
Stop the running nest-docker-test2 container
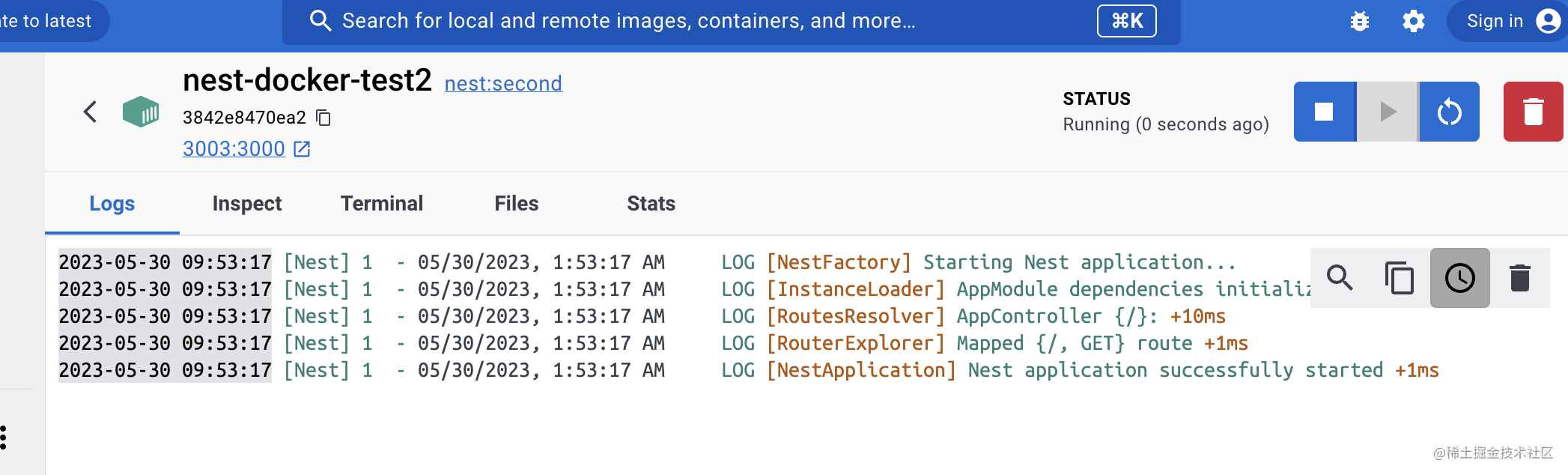(x=1324, y=112)
